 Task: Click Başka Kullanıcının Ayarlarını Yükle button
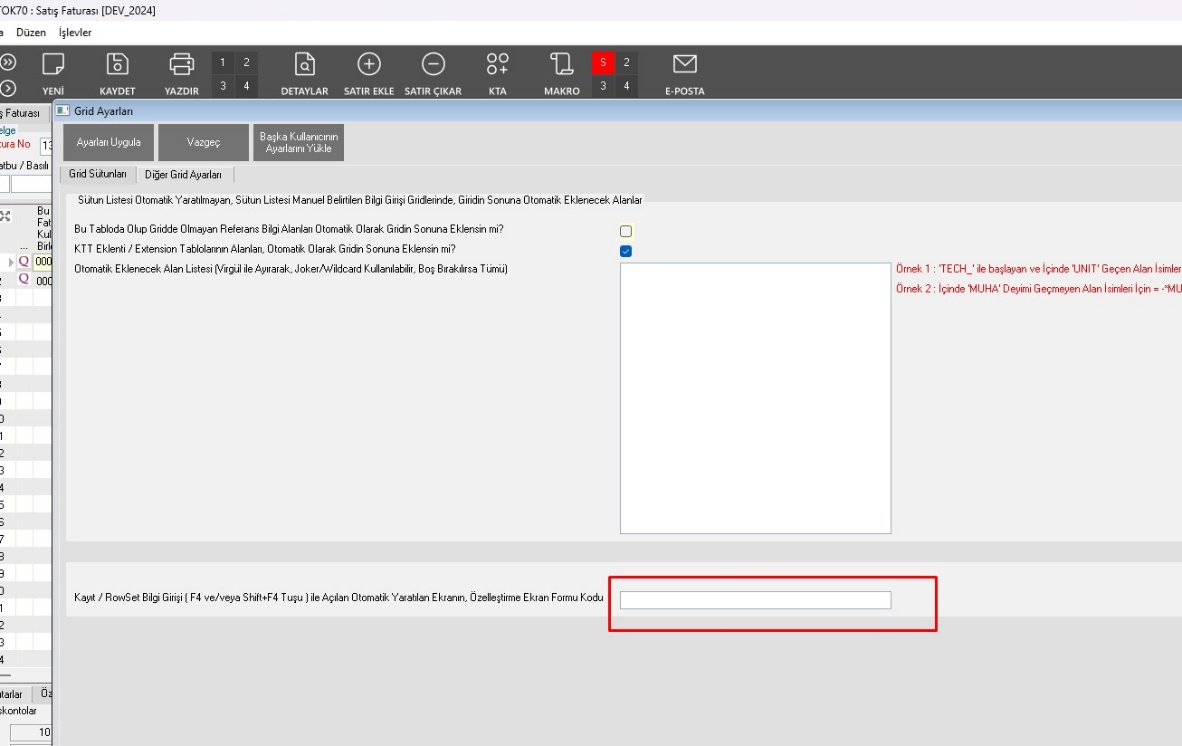click(x=299, y=142)
